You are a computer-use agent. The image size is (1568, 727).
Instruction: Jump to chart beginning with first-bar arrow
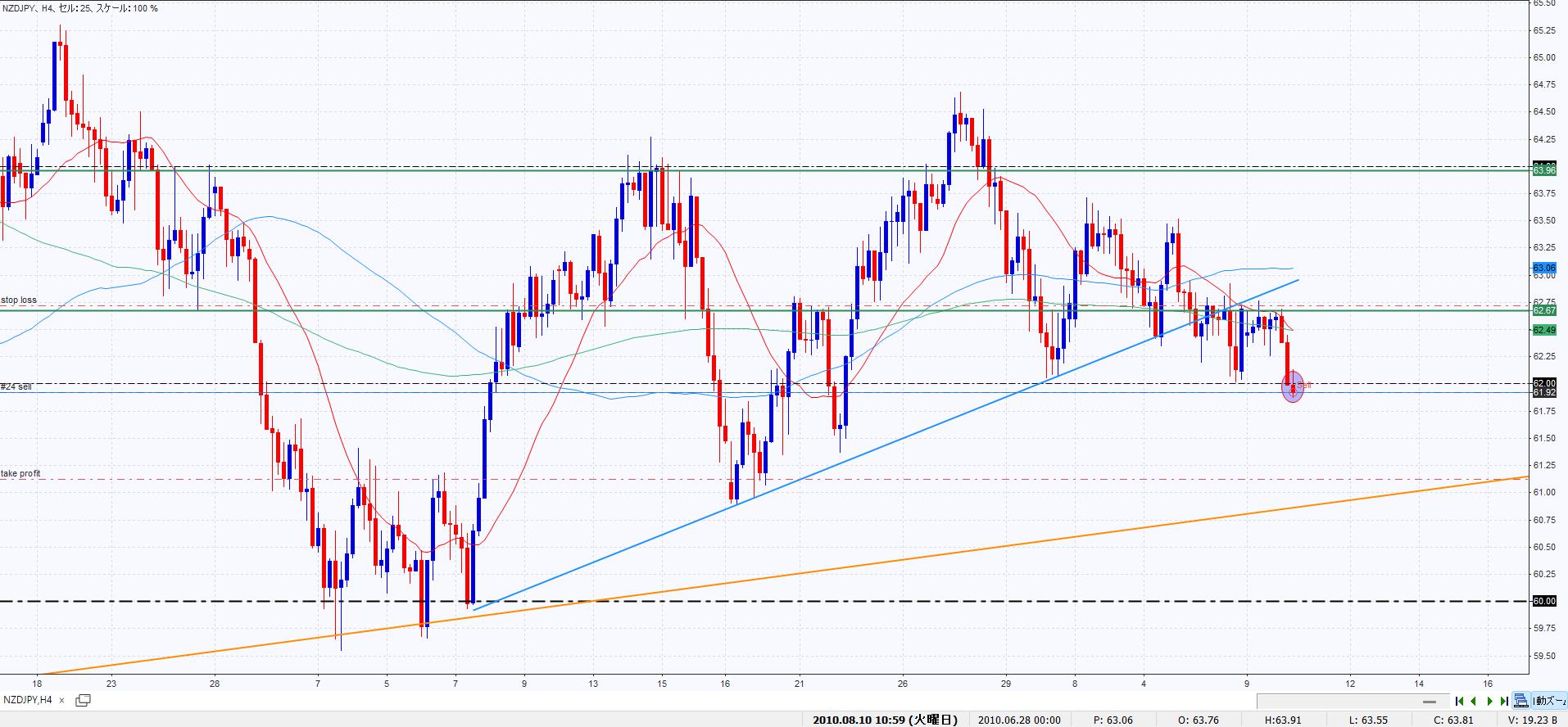(1459, 701)
